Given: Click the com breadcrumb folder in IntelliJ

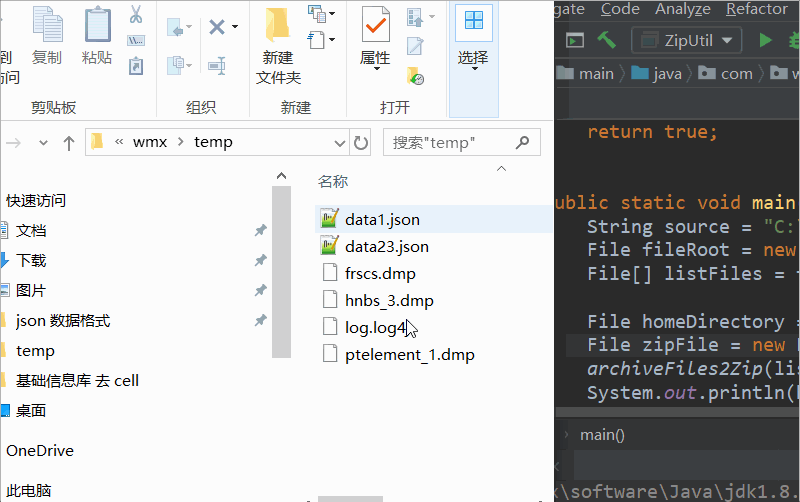Looking at the screenshot, I should click(726, 73).
